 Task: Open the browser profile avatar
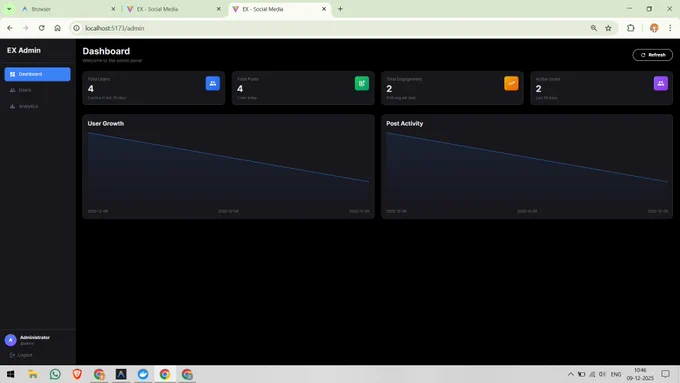pos(654,28)
